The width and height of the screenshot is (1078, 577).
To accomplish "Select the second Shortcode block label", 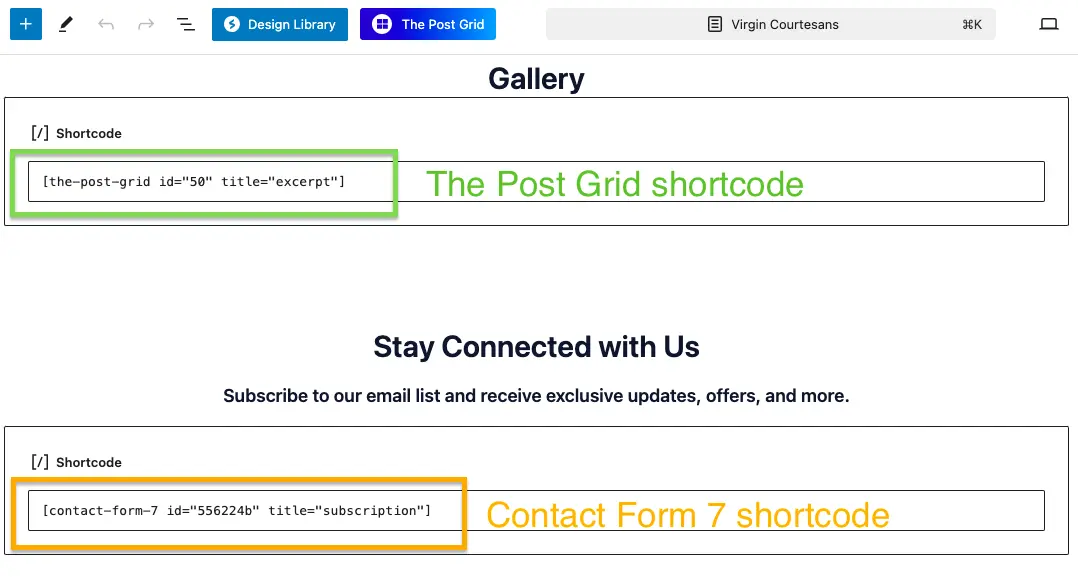I will tap(89, 462).
